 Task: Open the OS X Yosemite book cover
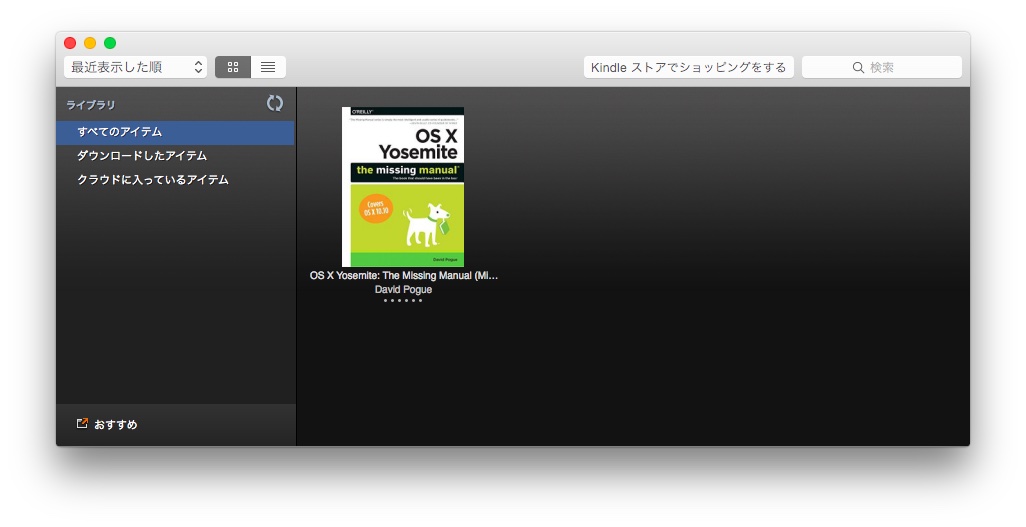pos(403,187)
